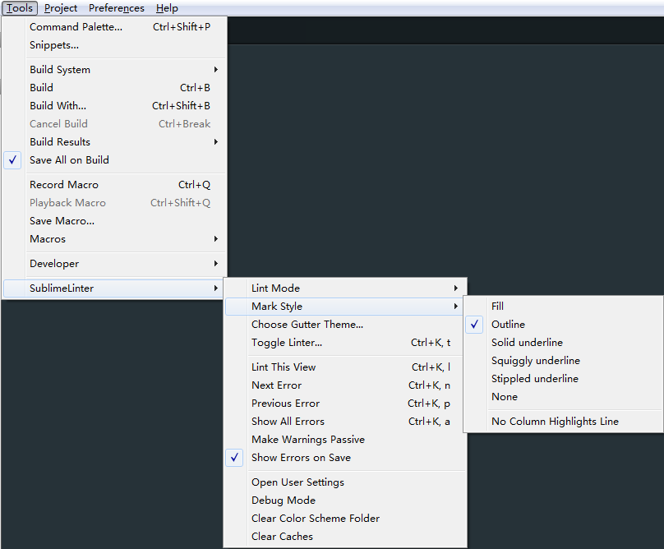Expand the Build System submenu

114,69
